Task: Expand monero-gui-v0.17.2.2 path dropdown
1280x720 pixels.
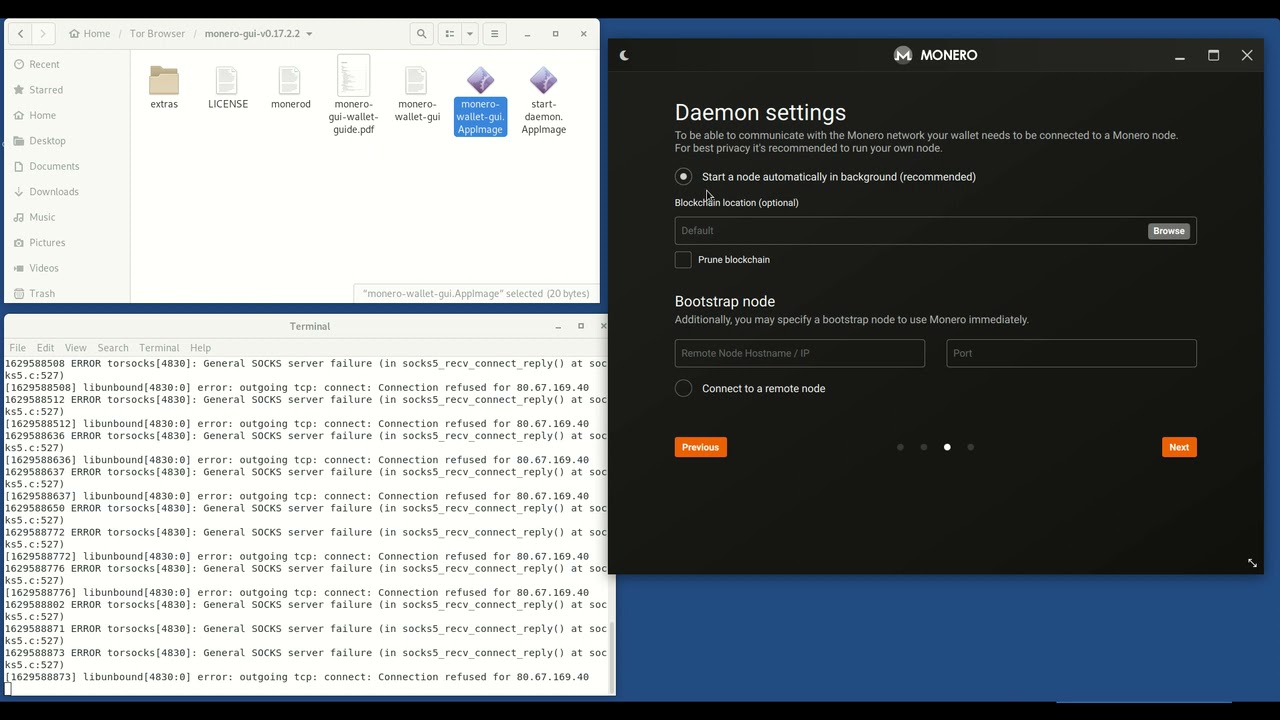Action: (x=309, y=34)
